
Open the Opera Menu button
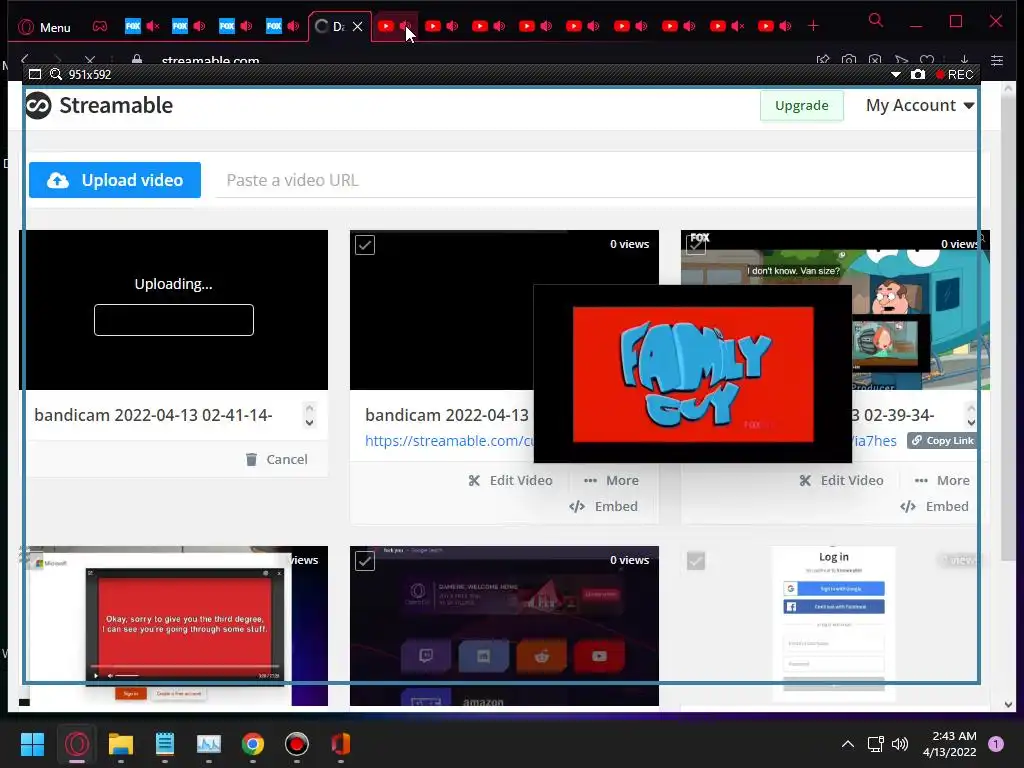point(44,27)
